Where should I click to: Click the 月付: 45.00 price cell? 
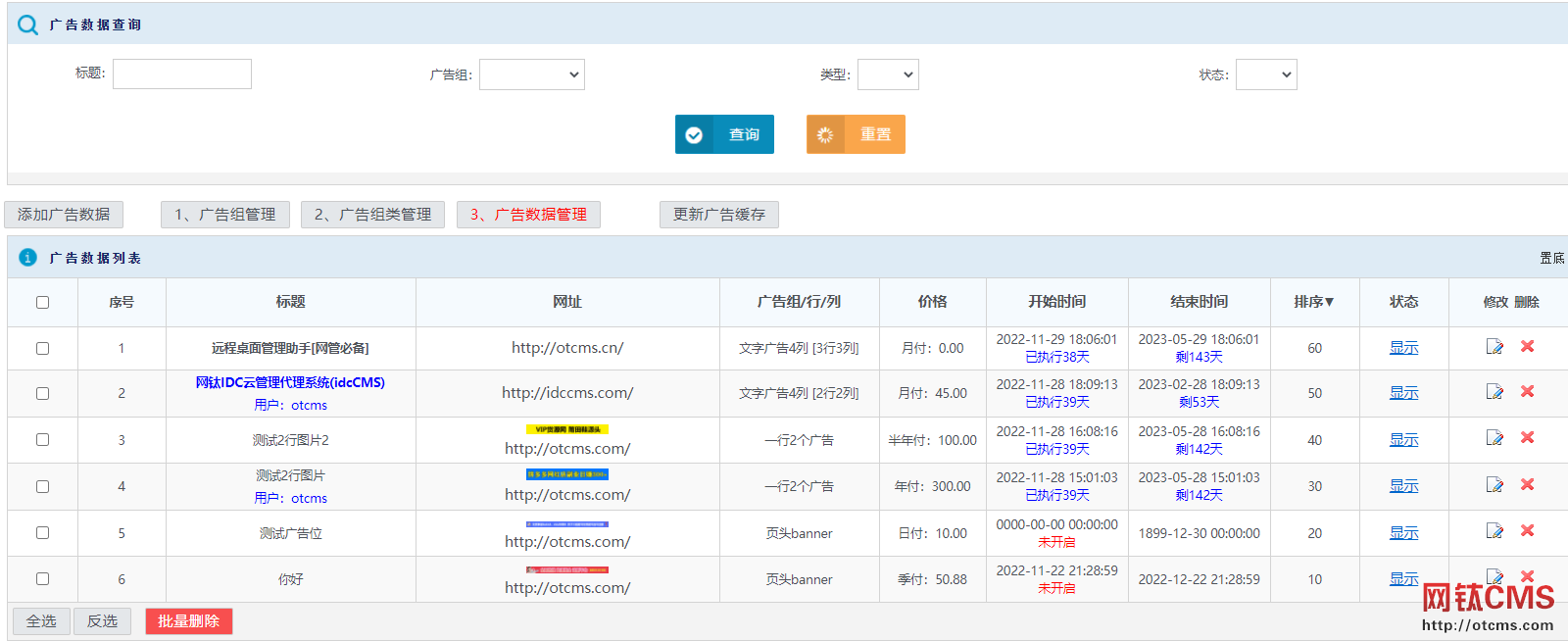933,393
